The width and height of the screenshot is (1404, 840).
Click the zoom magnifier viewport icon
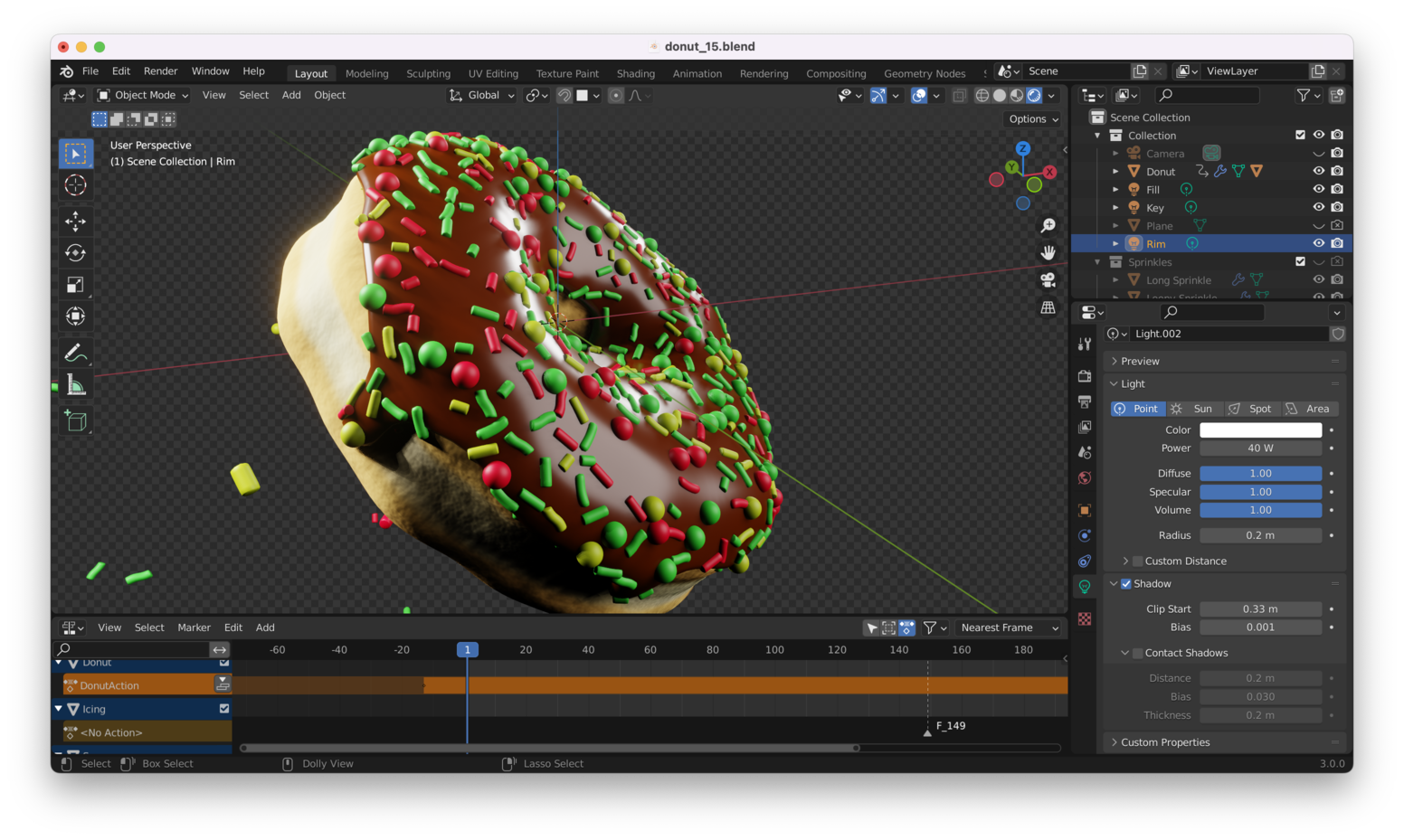1048,225
